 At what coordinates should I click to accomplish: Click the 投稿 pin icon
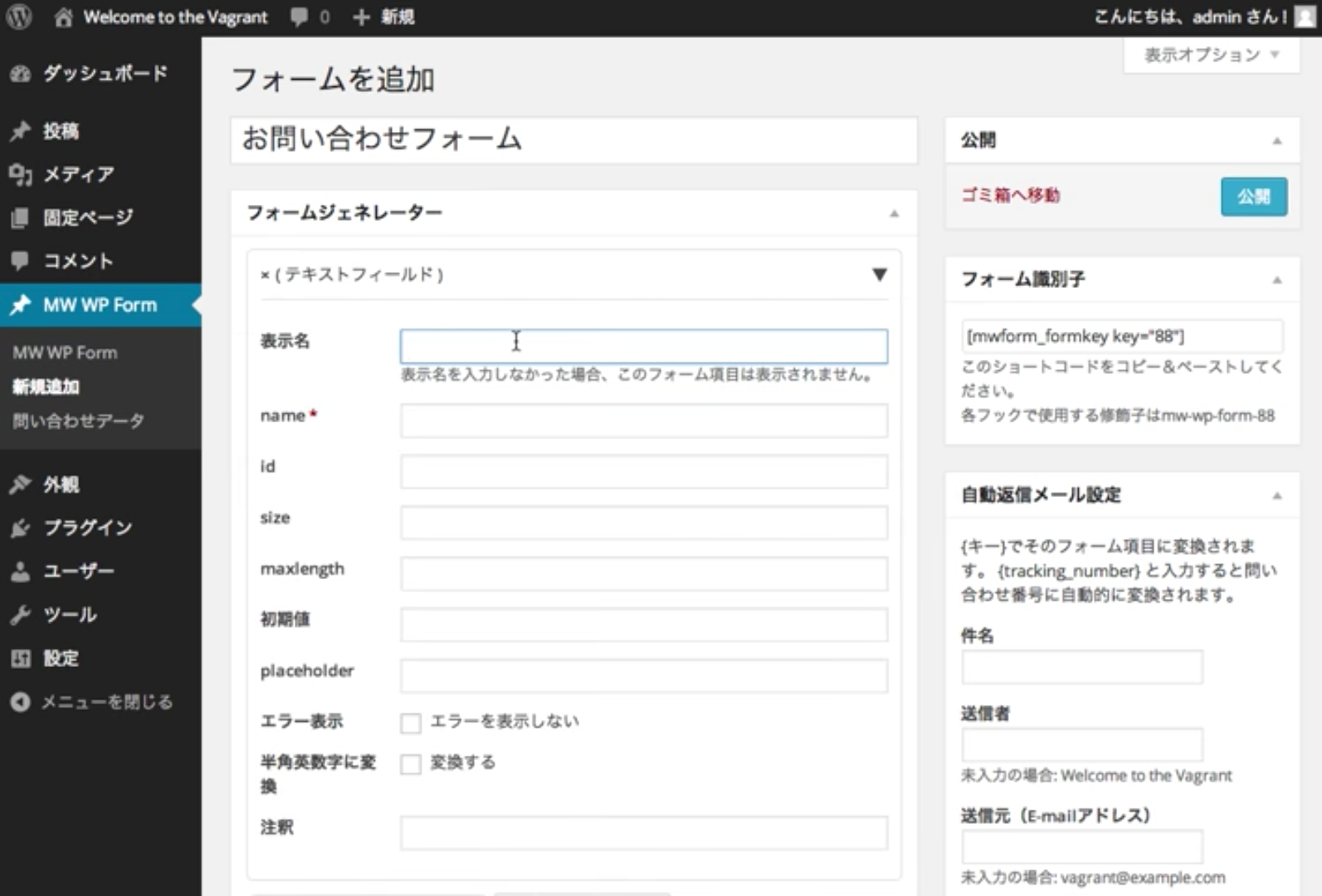(x=20, y=131)
